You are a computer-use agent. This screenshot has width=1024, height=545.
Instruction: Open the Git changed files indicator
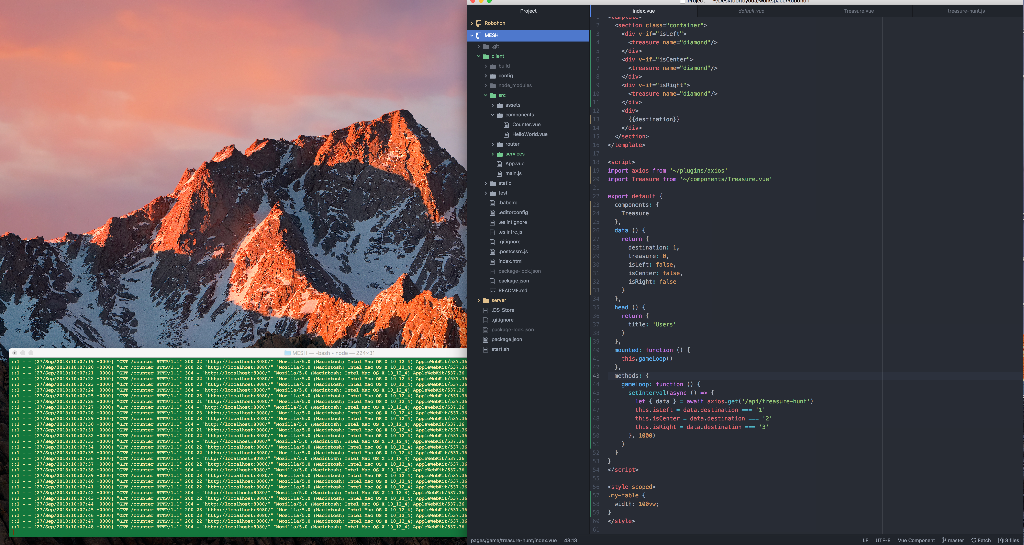tap(1009, 540)
